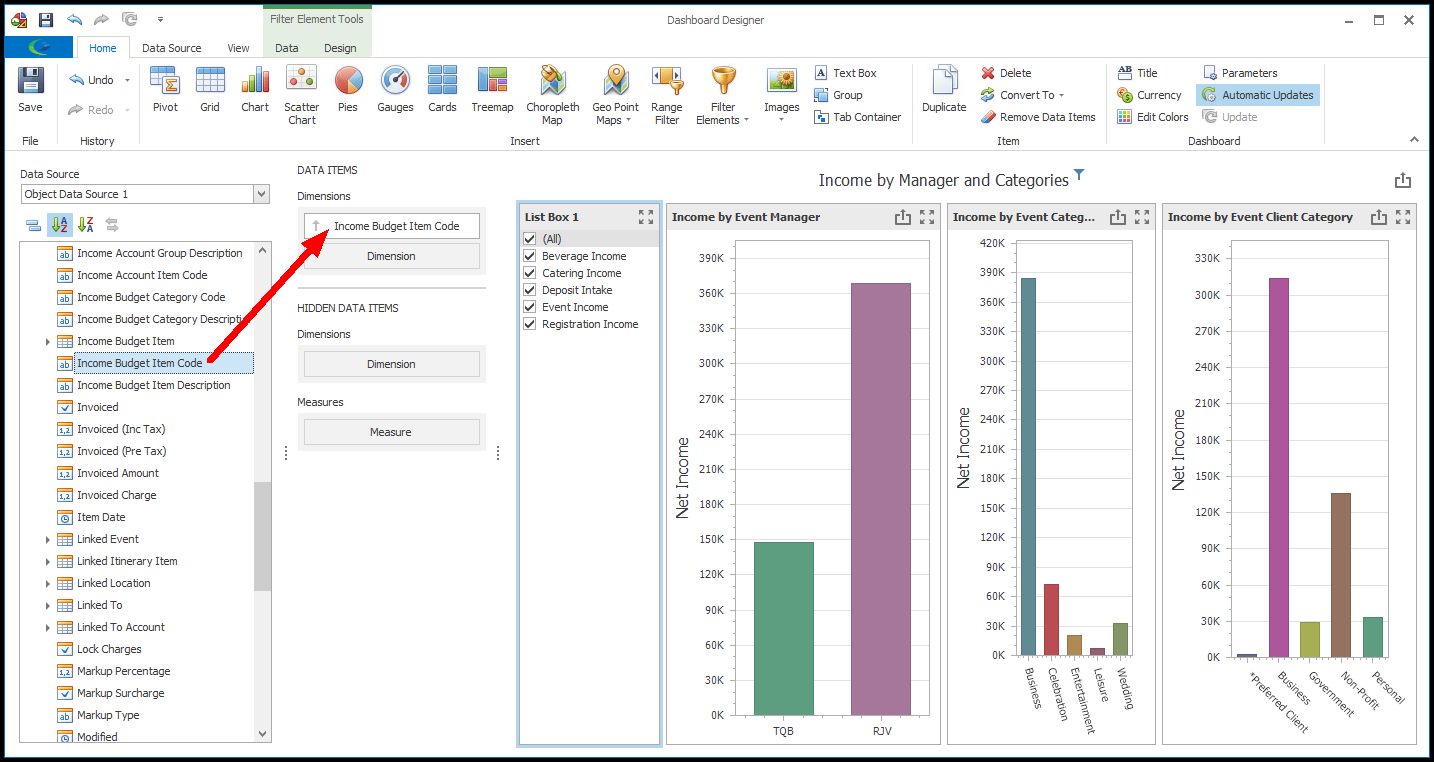Switch to the View tab
Screen dimensions: 1434x762
tap(238, 48)
